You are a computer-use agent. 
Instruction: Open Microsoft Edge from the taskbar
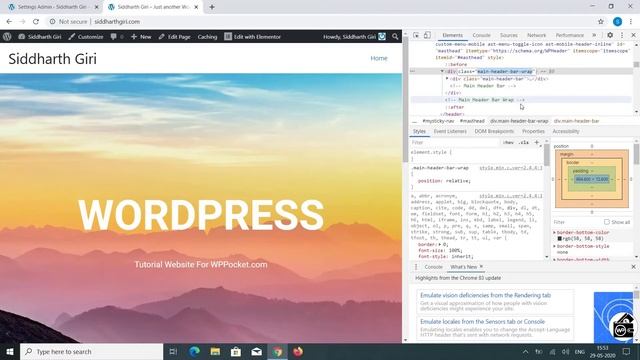[x=194, y=351]
